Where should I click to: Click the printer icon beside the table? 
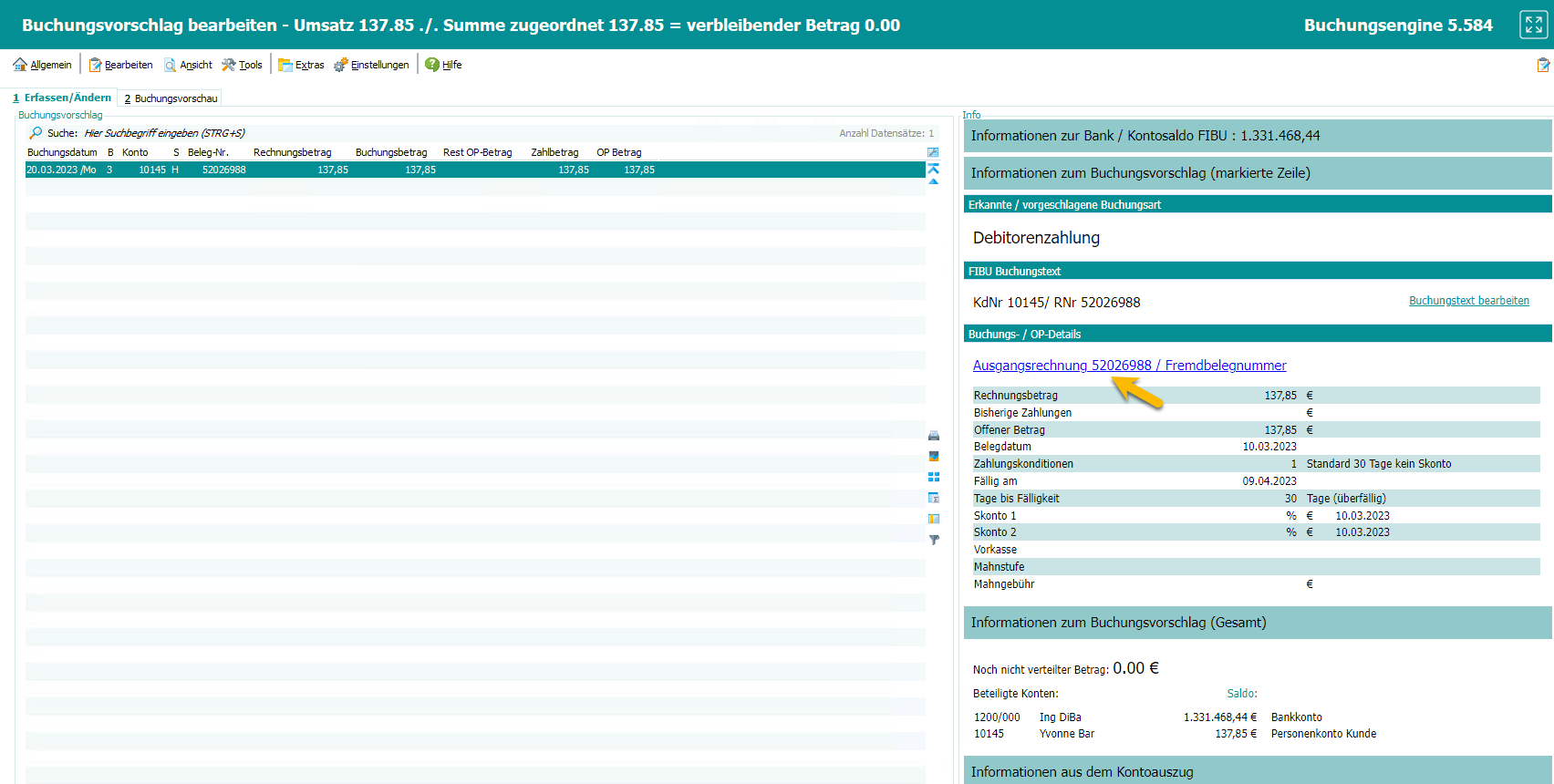(933, 436)
